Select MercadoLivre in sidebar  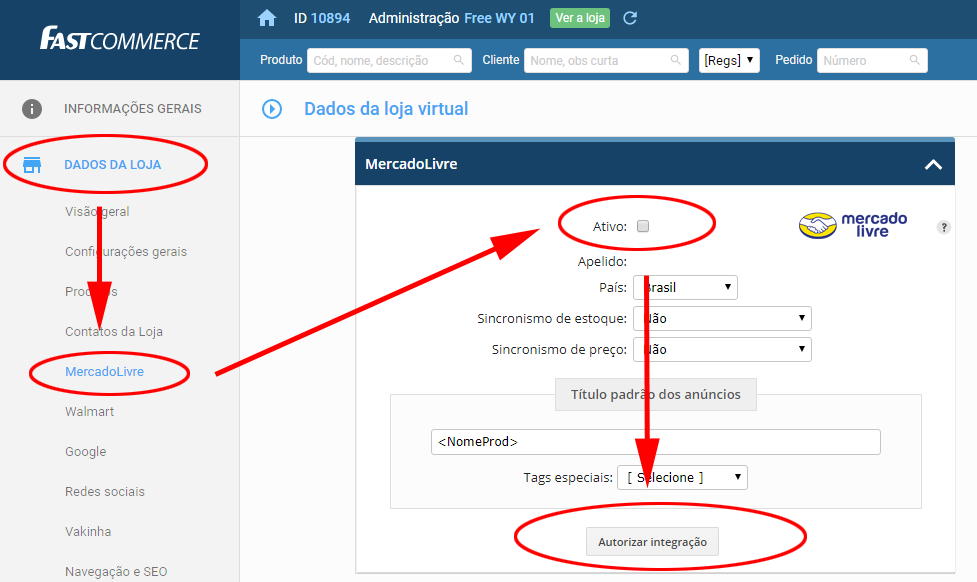(105, 371)
